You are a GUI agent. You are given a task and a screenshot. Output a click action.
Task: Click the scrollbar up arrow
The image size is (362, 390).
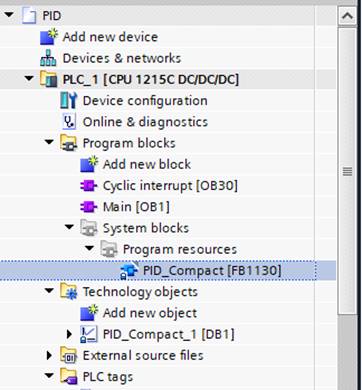coord(347,16)
